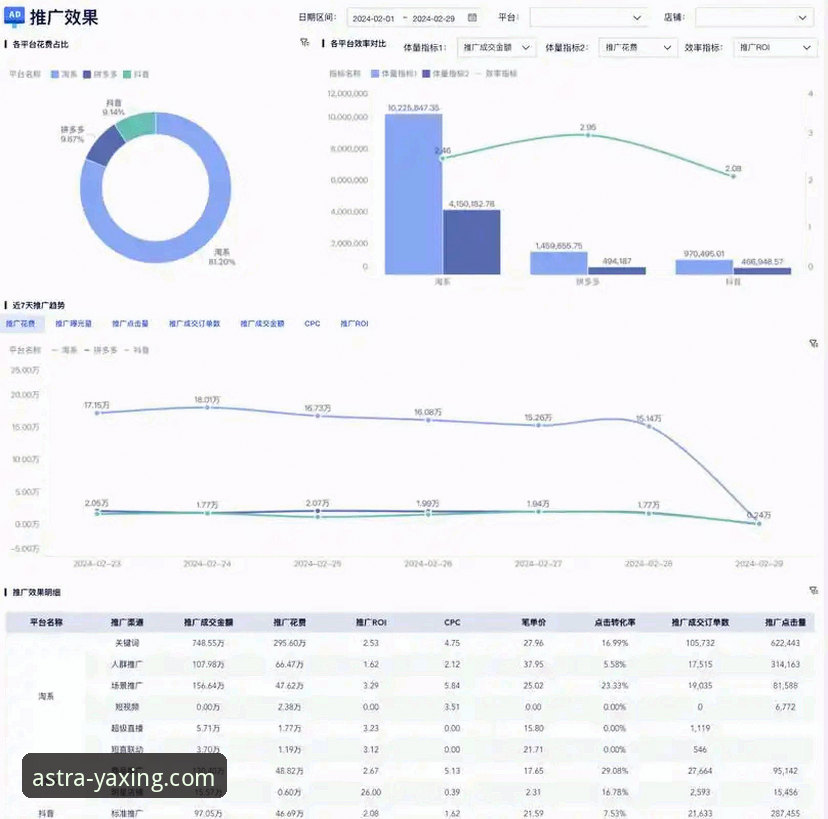Toggle 拼多多 legend in donut chart

pos(102,74)
